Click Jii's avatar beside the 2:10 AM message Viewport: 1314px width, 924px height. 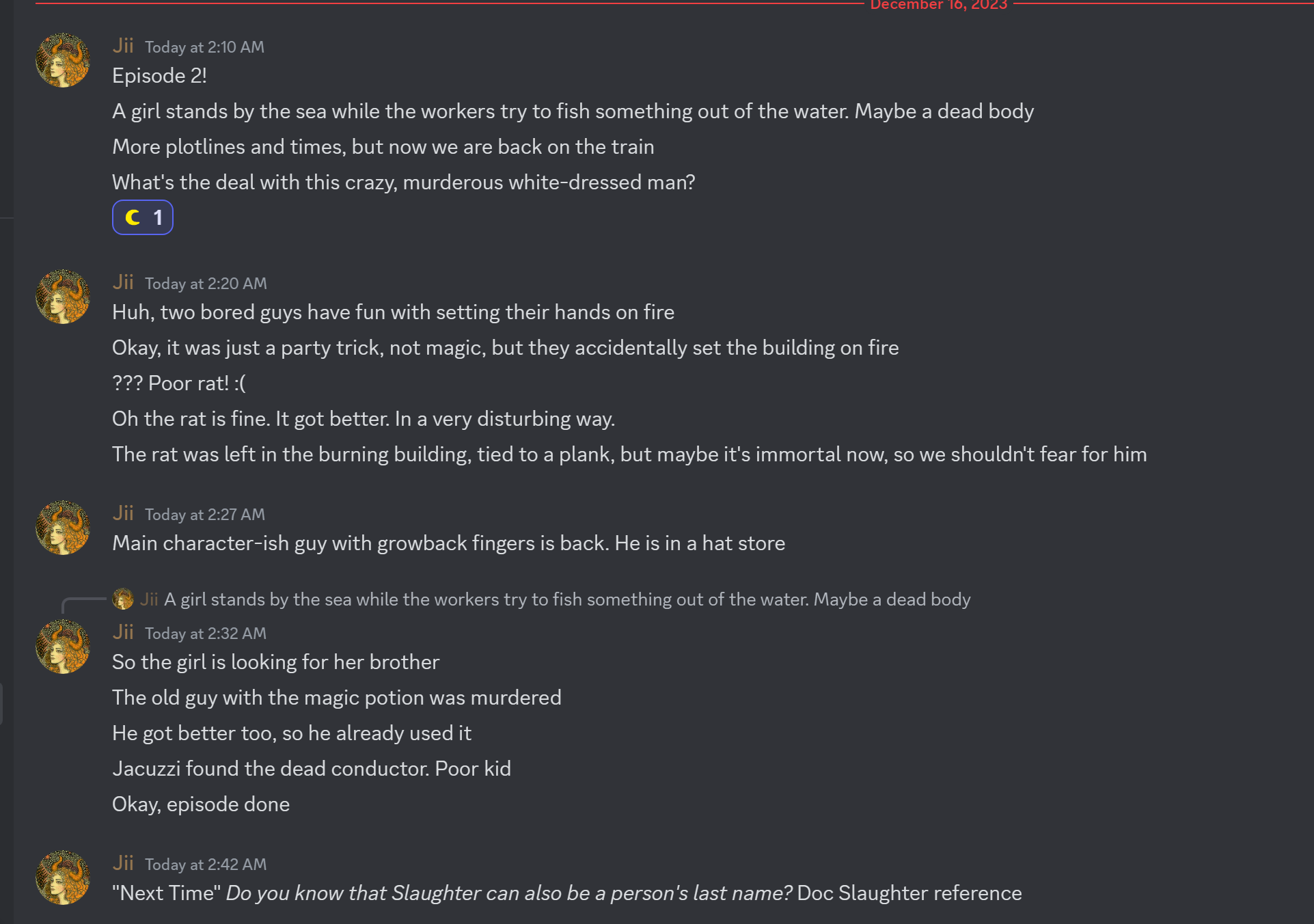(63, 60)
